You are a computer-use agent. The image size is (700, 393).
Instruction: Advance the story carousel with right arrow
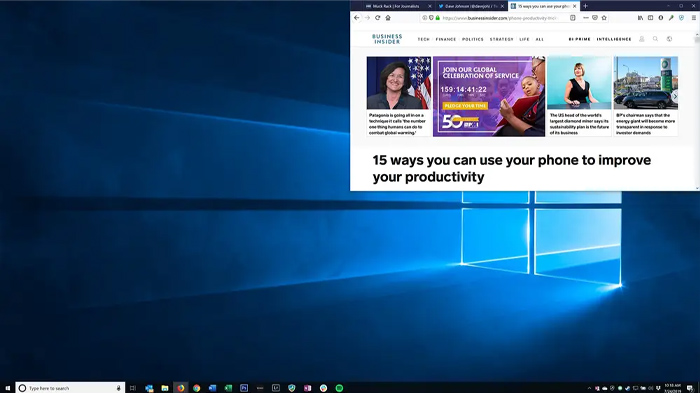[675, 96]
